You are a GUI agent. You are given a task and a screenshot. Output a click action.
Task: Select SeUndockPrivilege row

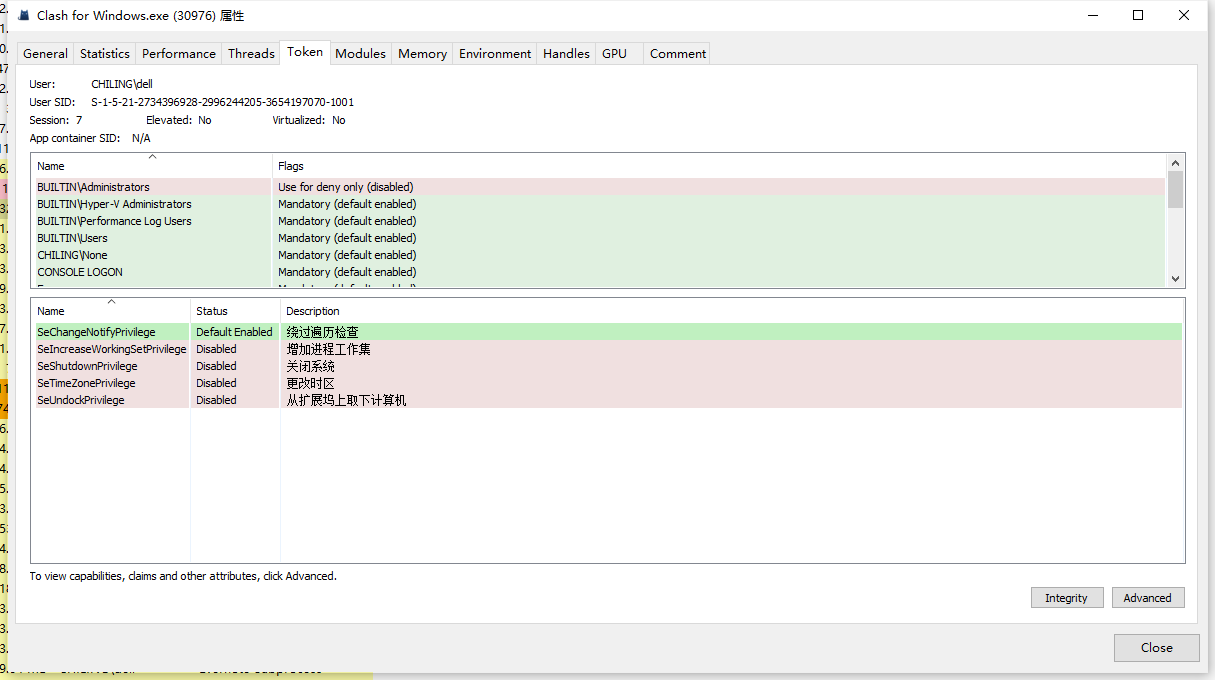coord(608,400)
